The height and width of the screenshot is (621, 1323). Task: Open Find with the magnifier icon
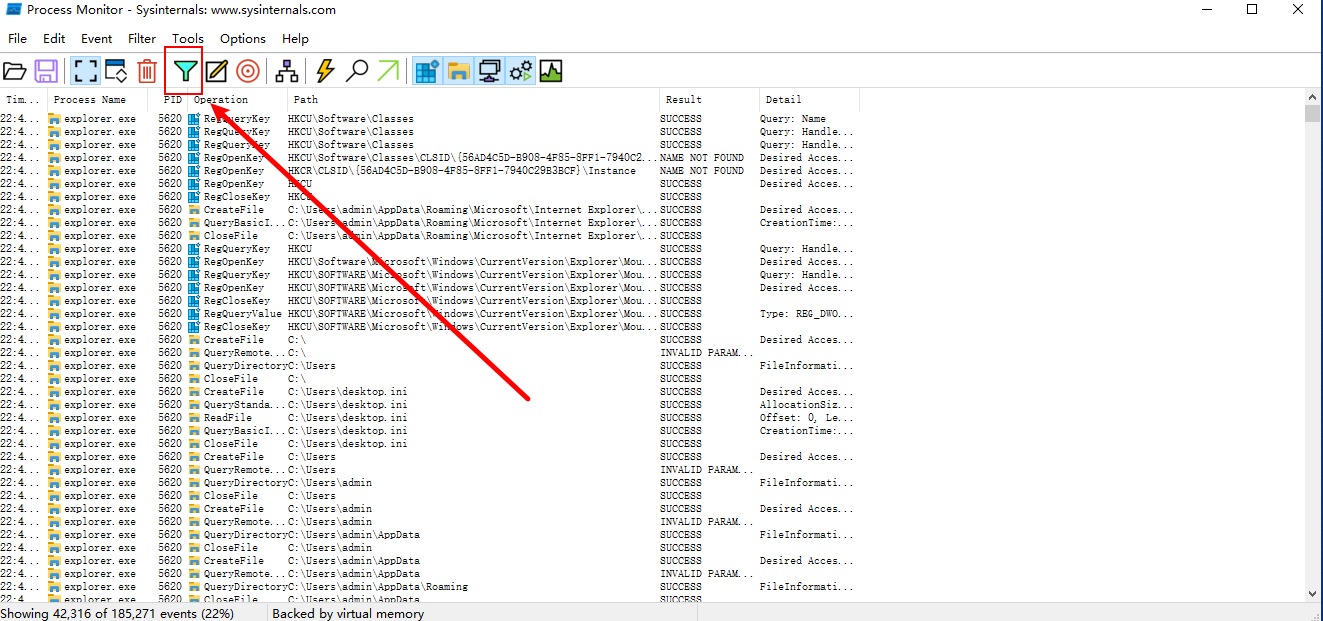(x=357, y=71)
